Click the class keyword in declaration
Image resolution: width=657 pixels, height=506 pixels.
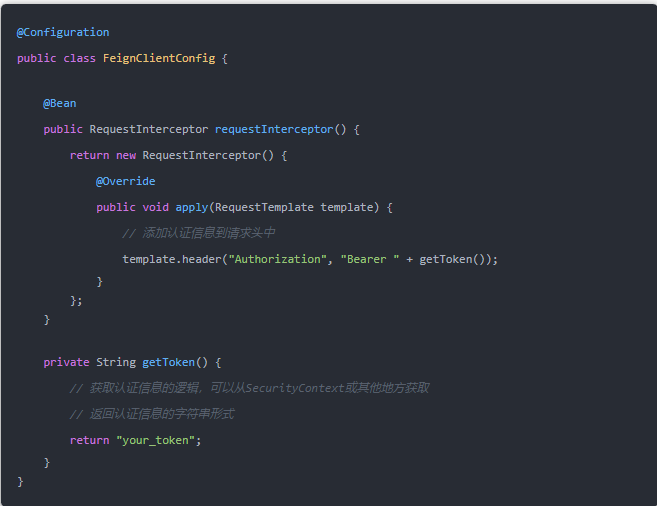79,58
